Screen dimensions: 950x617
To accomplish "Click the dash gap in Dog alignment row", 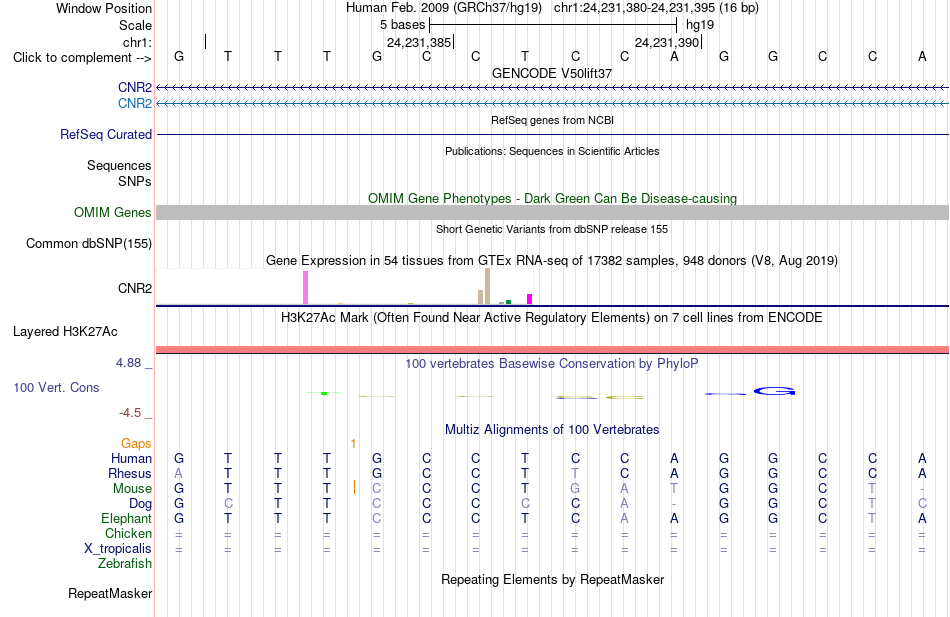I will [x=674, y=504].
